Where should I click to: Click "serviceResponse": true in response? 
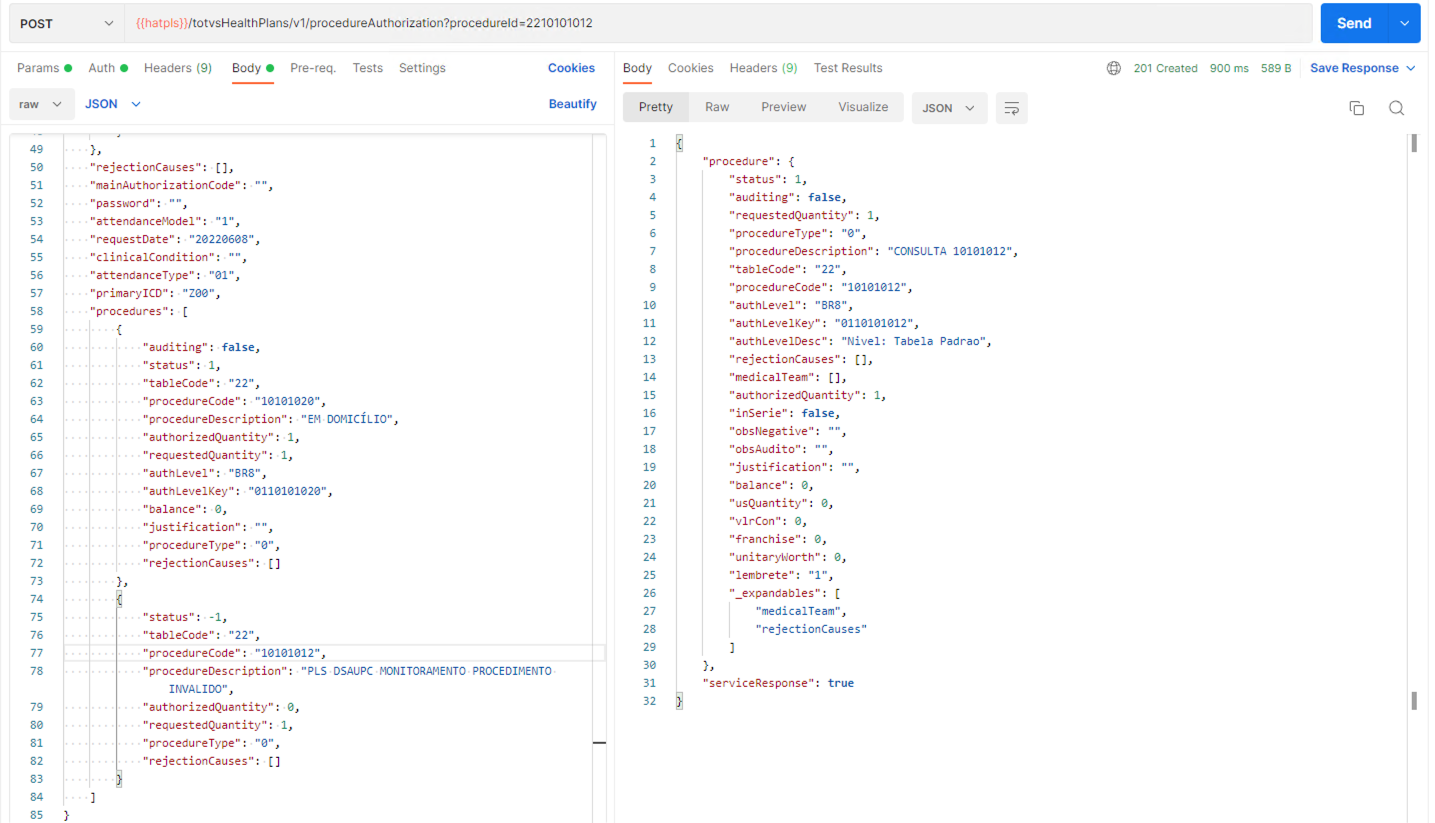(x=779, y=683)
